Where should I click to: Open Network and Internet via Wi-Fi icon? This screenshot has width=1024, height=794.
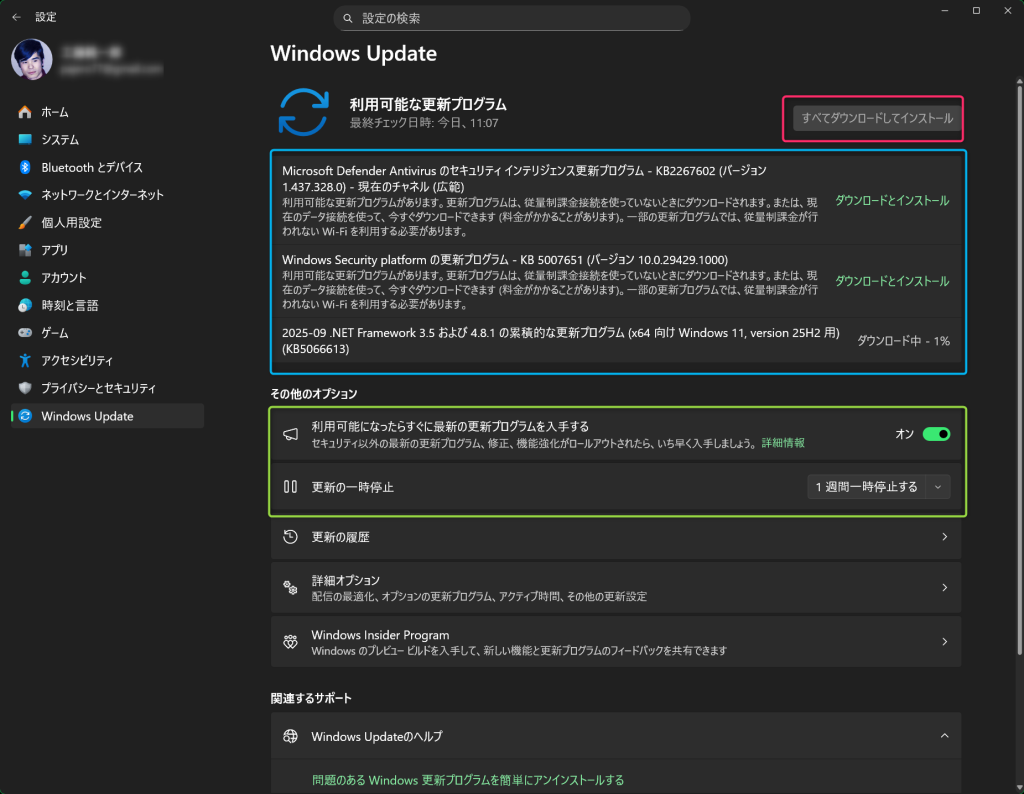25,195
